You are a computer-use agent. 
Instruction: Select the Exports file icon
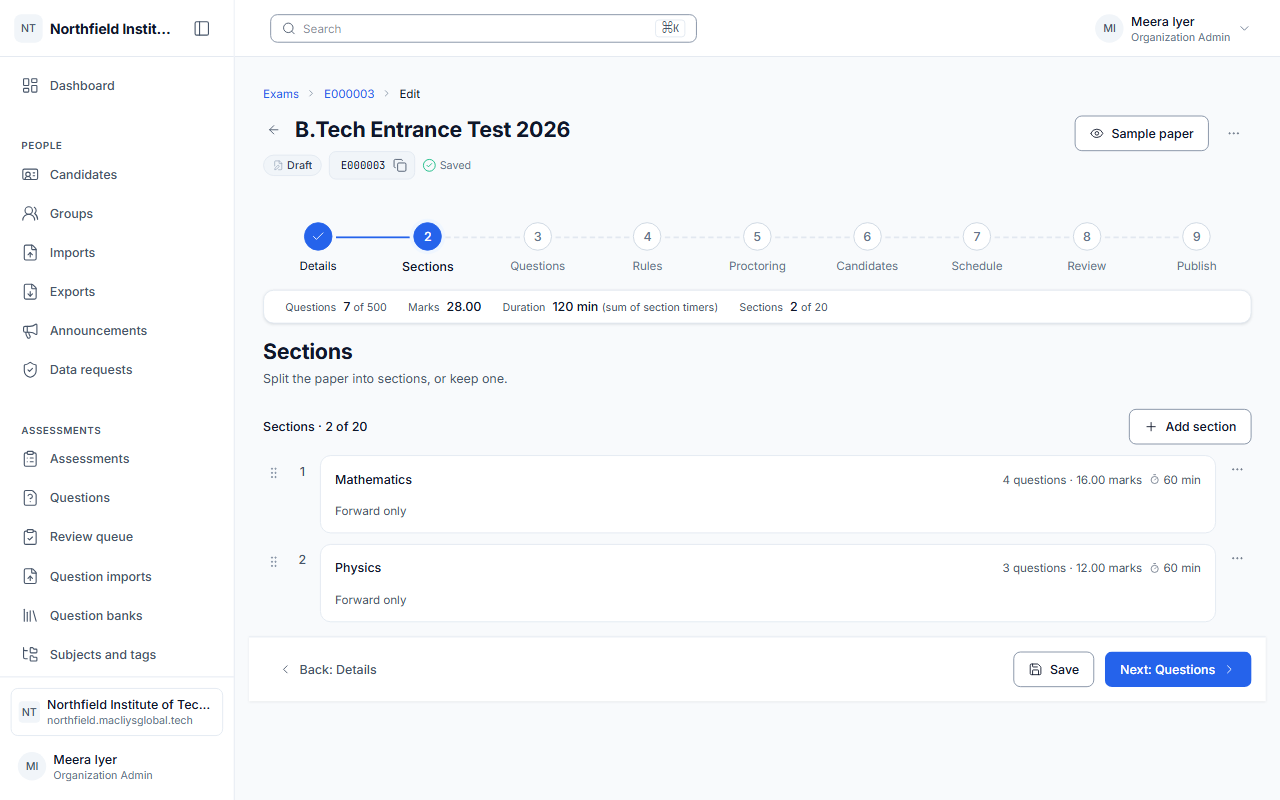click(30, 292)
